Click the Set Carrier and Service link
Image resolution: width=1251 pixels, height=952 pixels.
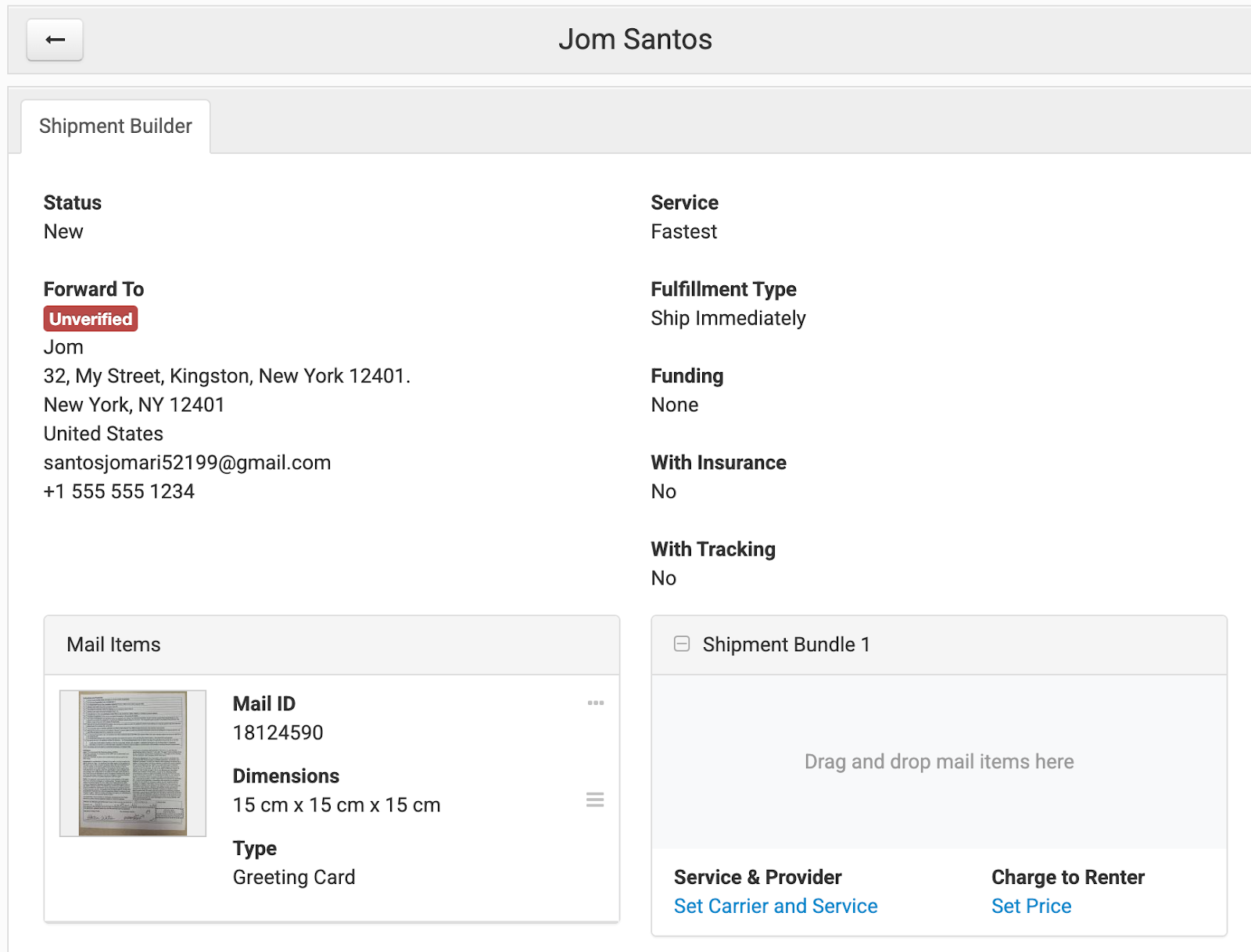coord(775,906)
